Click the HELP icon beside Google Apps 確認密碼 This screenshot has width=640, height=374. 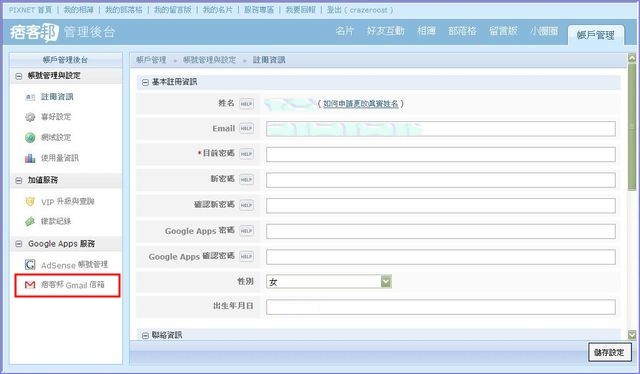tap(246, 256)
